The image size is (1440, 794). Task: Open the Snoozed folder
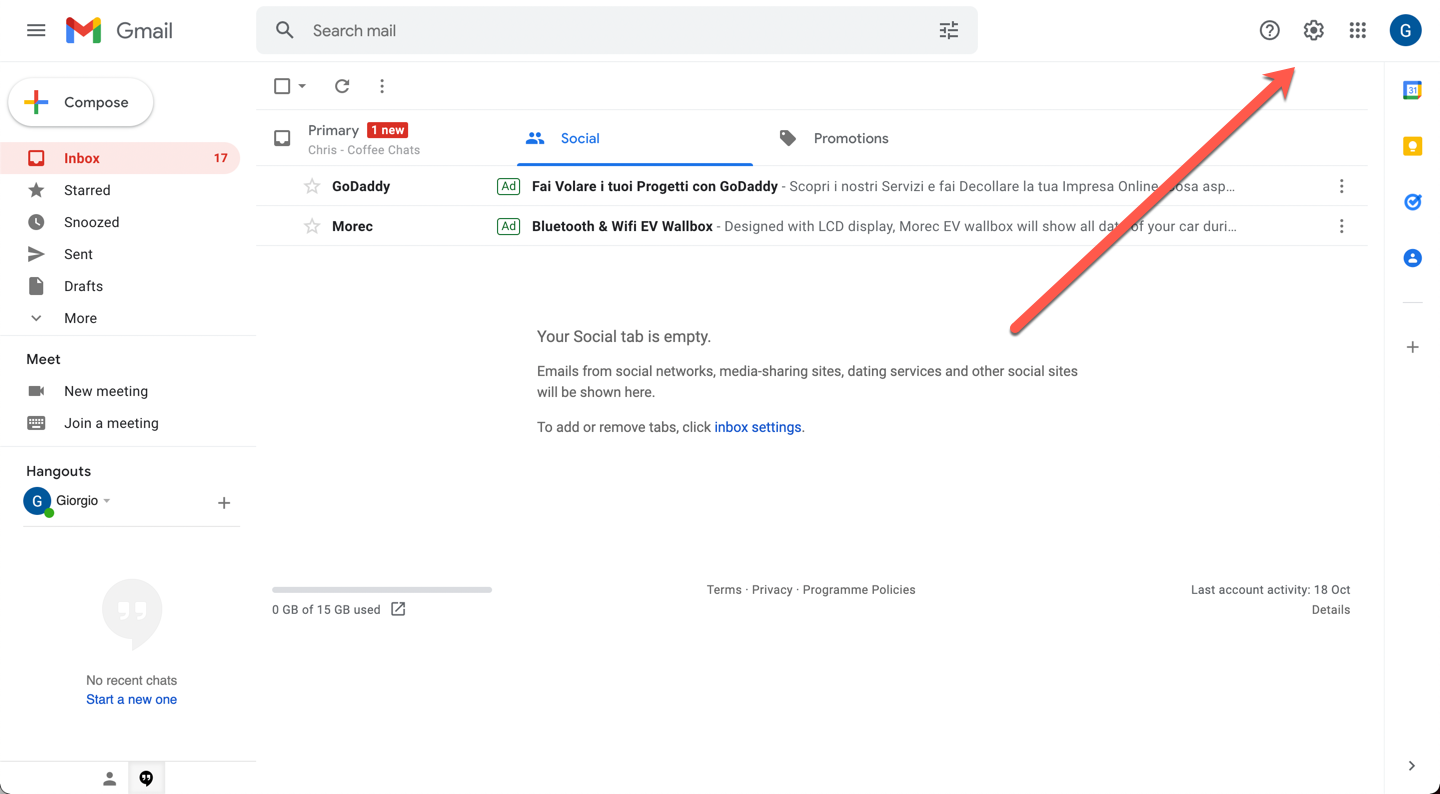120,222
